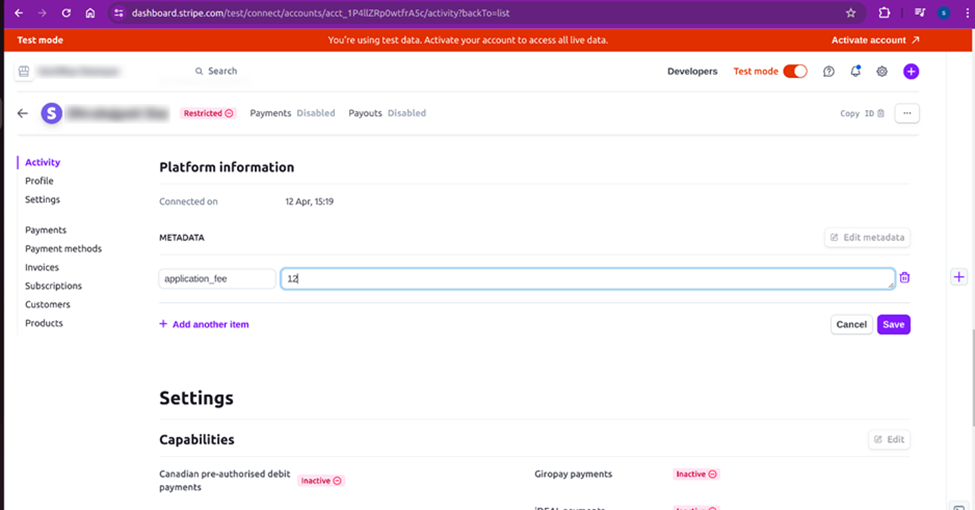The width and height of the screenshot is (975, 510).
Task: Delete the application_fee metadata row
Action: [x=904, y=278]
